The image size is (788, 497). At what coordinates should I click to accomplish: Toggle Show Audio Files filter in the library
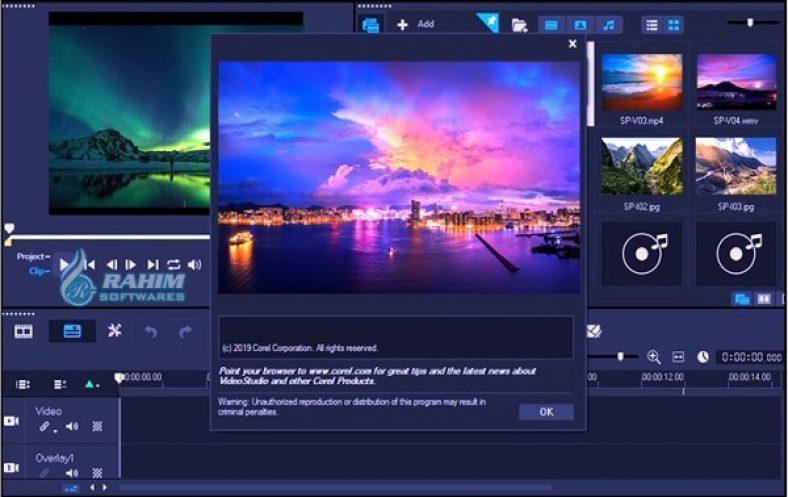(607, 25)
